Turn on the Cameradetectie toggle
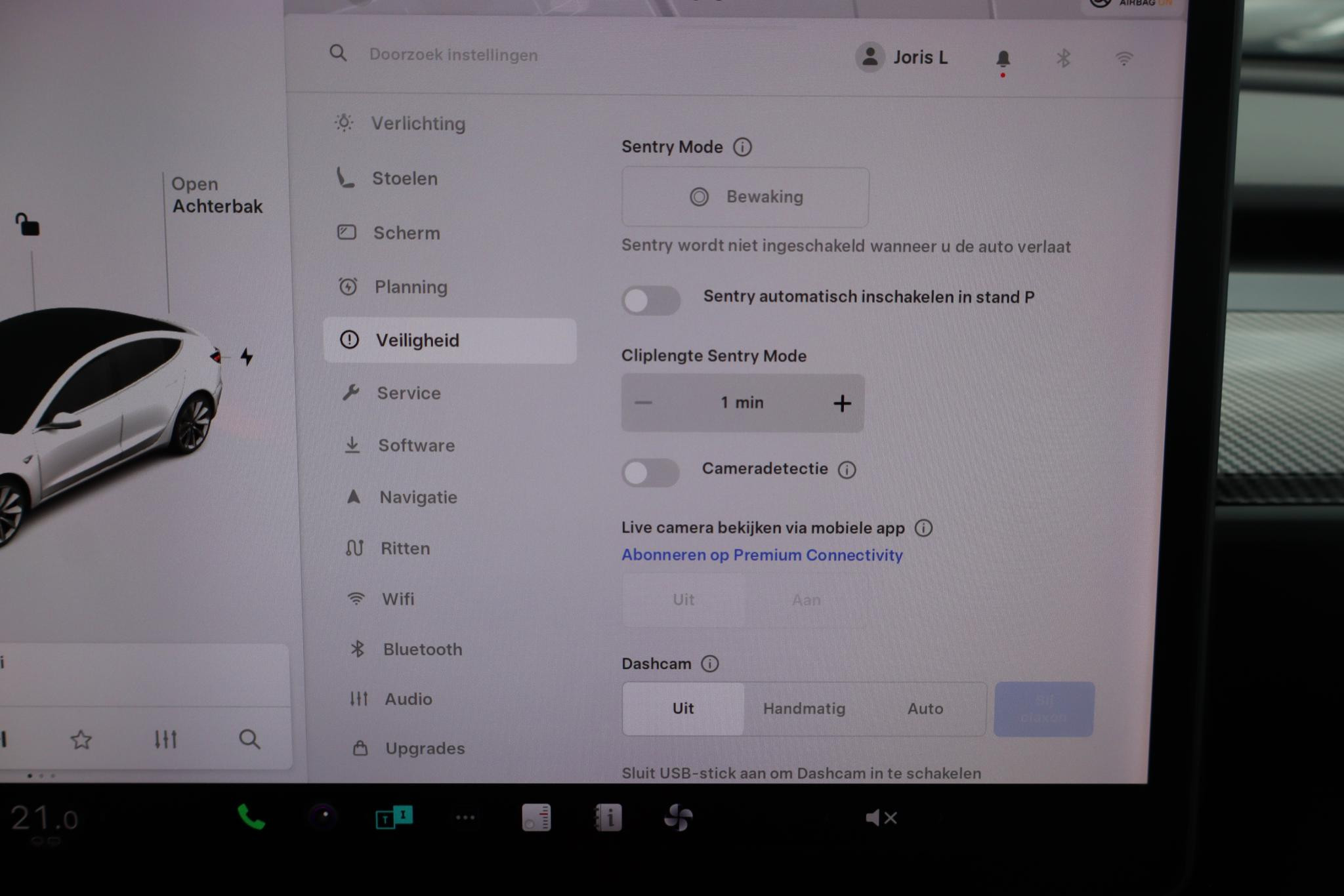Image resolution: width=1344 pixels, height=896 pixels. [650, 472]
